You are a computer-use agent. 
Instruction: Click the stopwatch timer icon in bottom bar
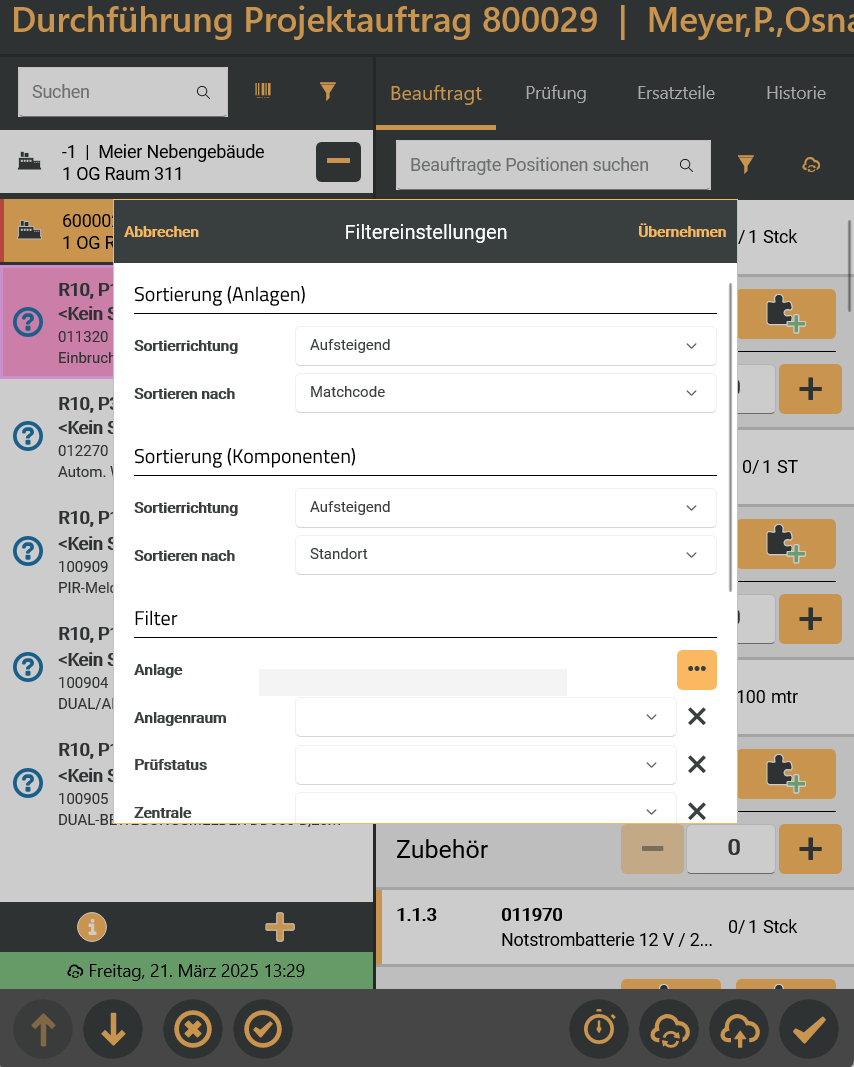pos(599,1029)
